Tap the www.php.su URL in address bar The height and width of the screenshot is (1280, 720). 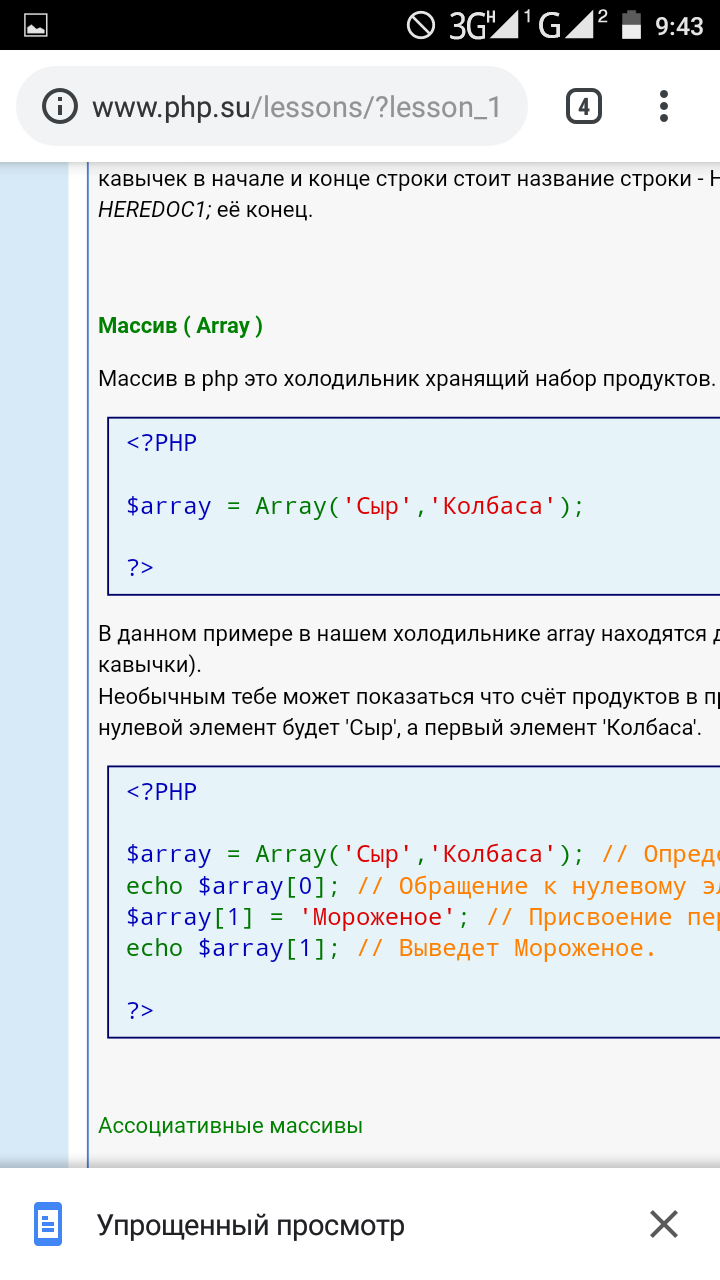[x=296, y=107]
